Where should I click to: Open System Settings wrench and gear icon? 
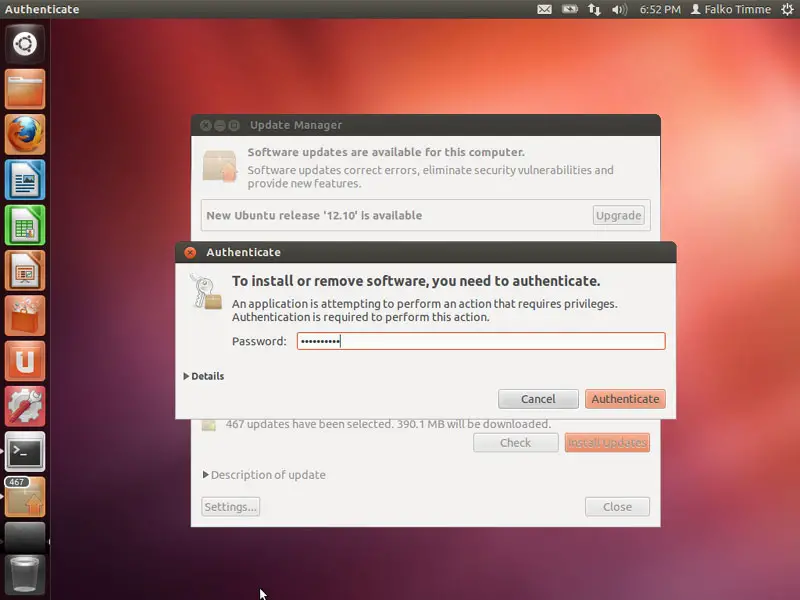coord(25,407)
